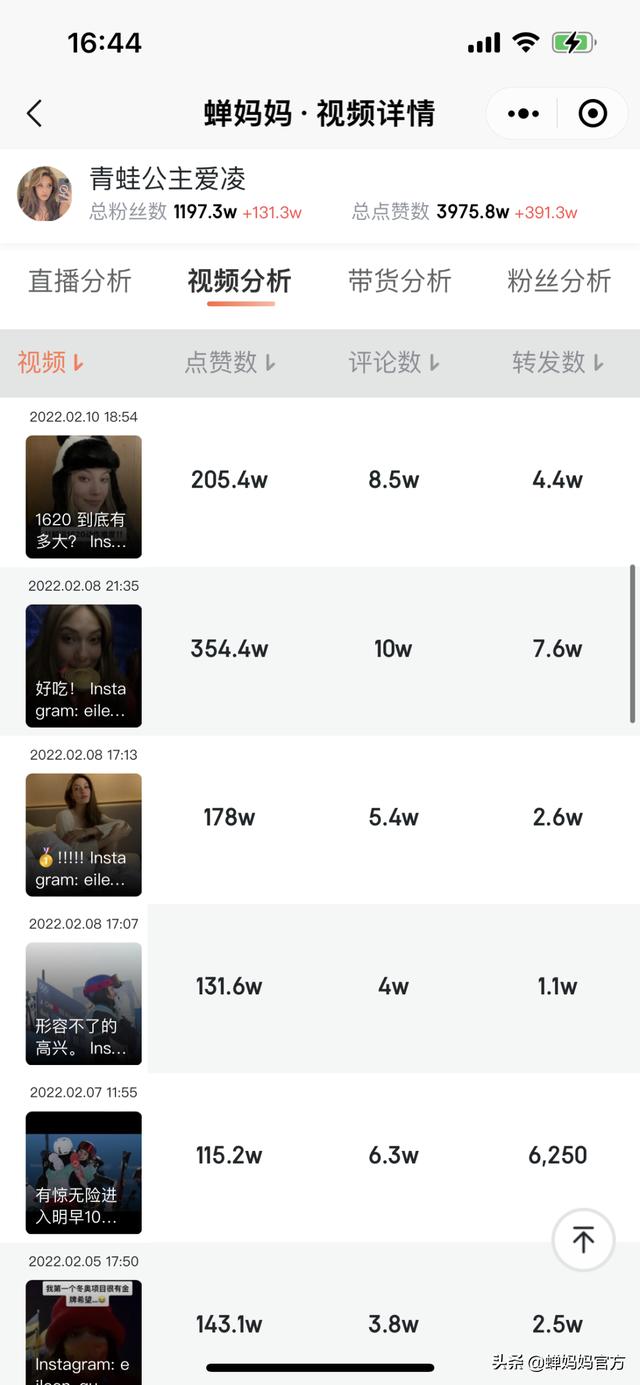Tap the battery status icon
This screenshot has width=640, height=1385.
pos(574,43)
